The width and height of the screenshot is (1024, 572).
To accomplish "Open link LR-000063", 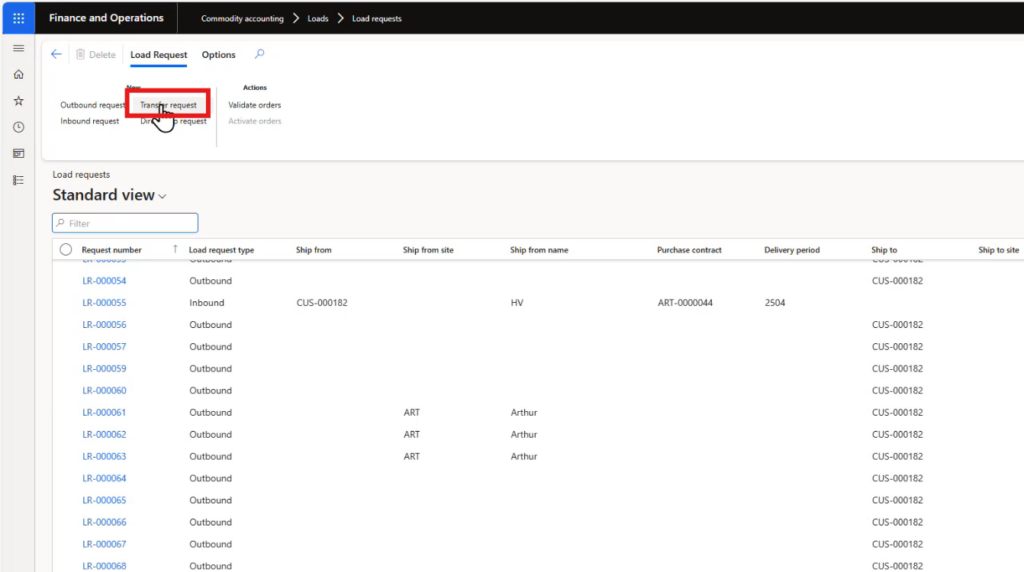I will [104, 456].
